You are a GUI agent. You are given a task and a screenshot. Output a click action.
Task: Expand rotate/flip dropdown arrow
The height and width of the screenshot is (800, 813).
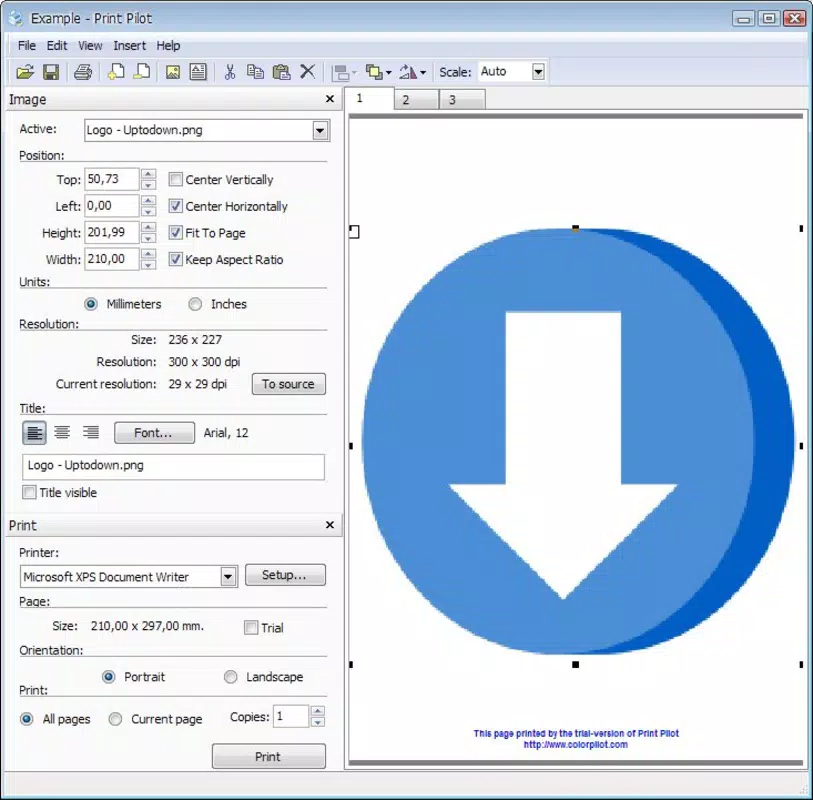point(423,73)
